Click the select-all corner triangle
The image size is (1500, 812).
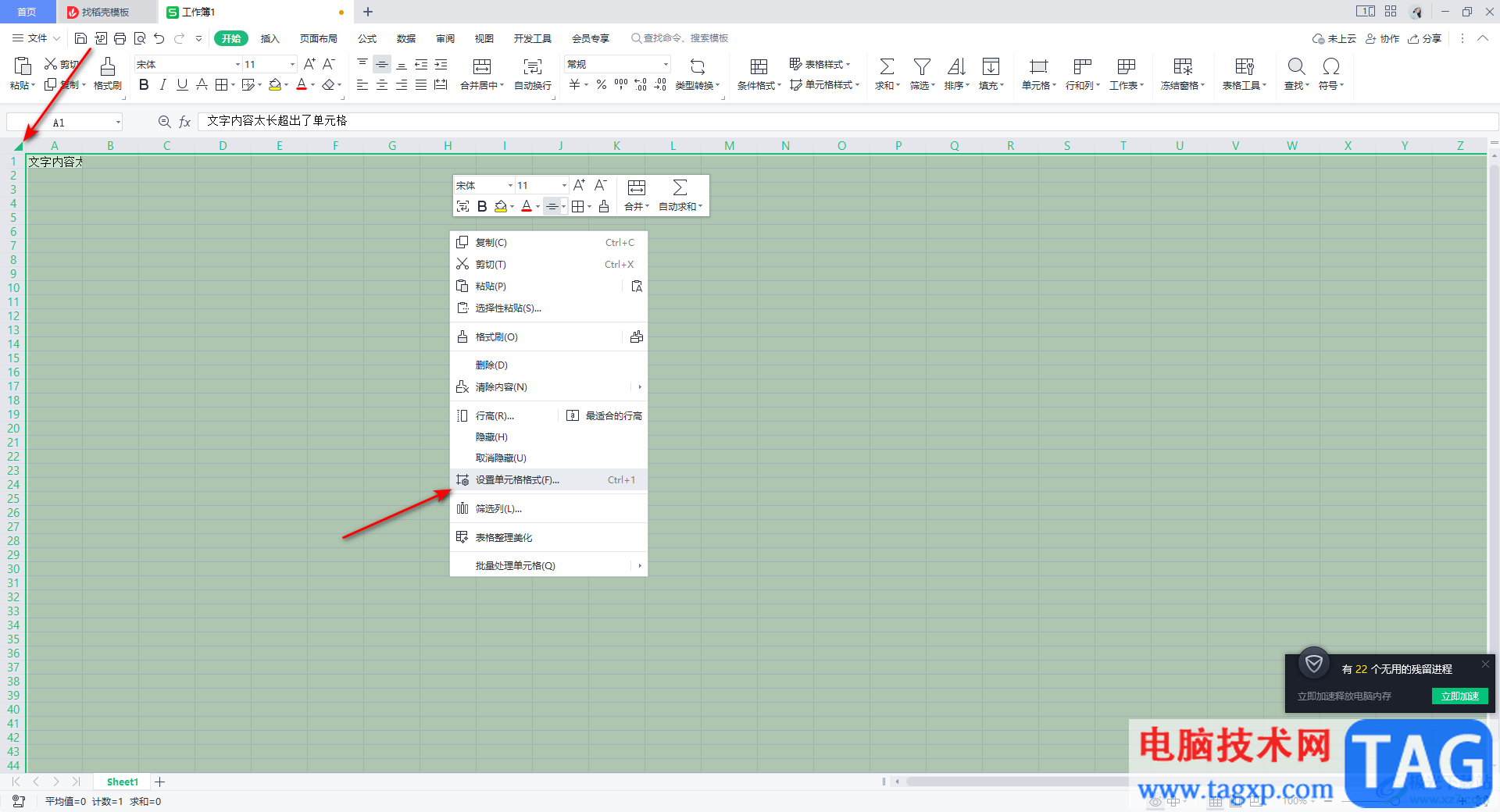[x=17, y=146]
